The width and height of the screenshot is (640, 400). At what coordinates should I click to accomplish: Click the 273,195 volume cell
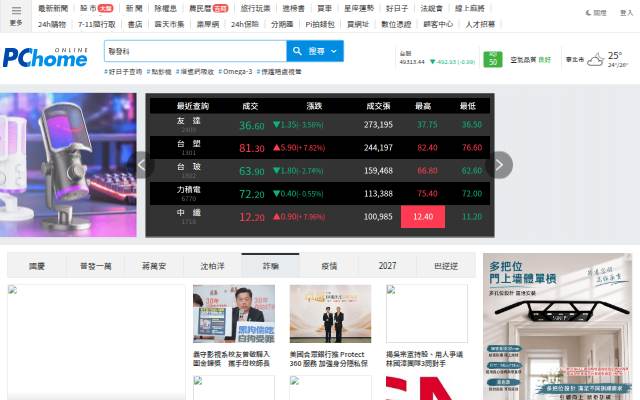(x=378, y=125)
